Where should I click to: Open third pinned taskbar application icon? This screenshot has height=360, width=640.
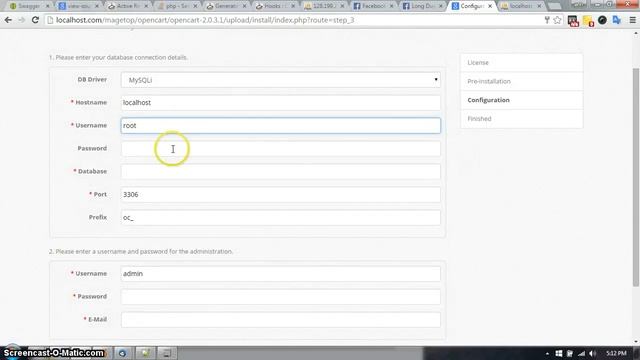pyautogui.click(x=166, y=353)
